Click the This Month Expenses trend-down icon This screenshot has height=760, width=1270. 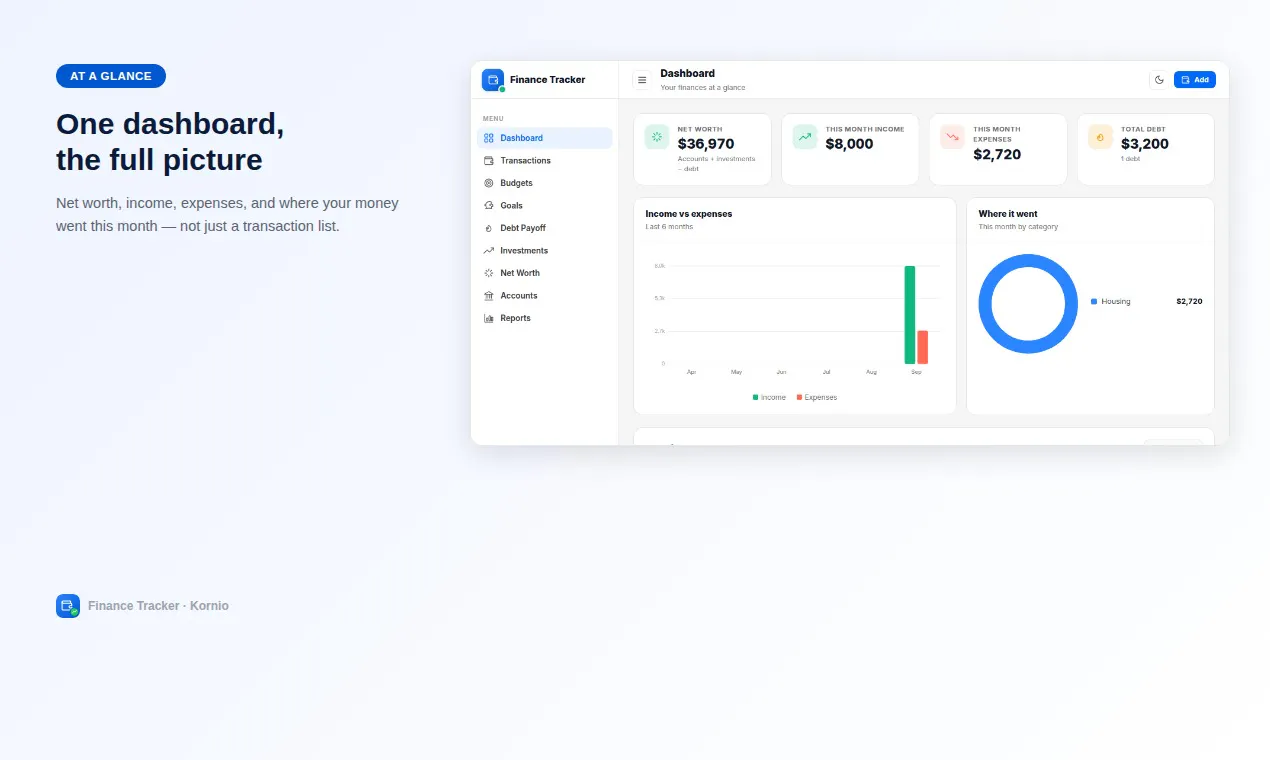(953, 137)
